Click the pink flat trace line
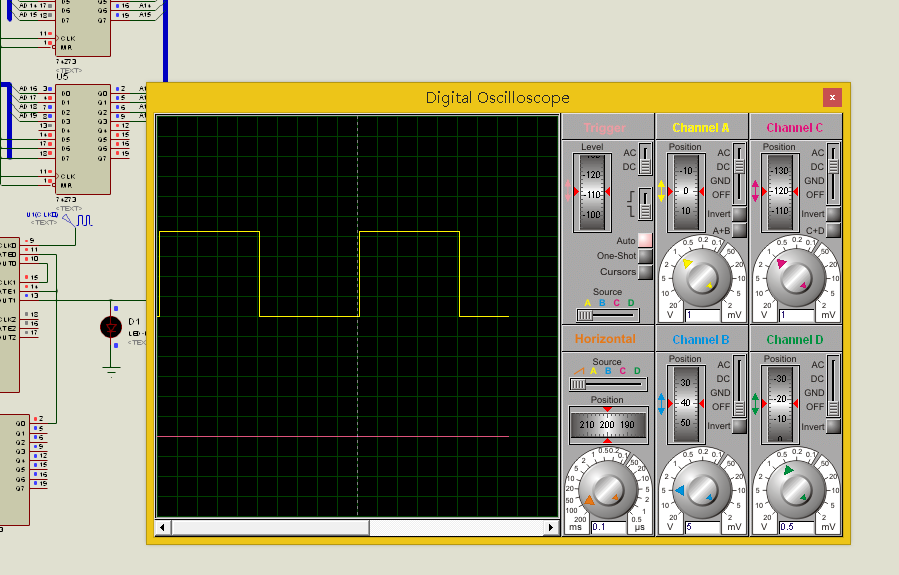 [x=333, y=436]
